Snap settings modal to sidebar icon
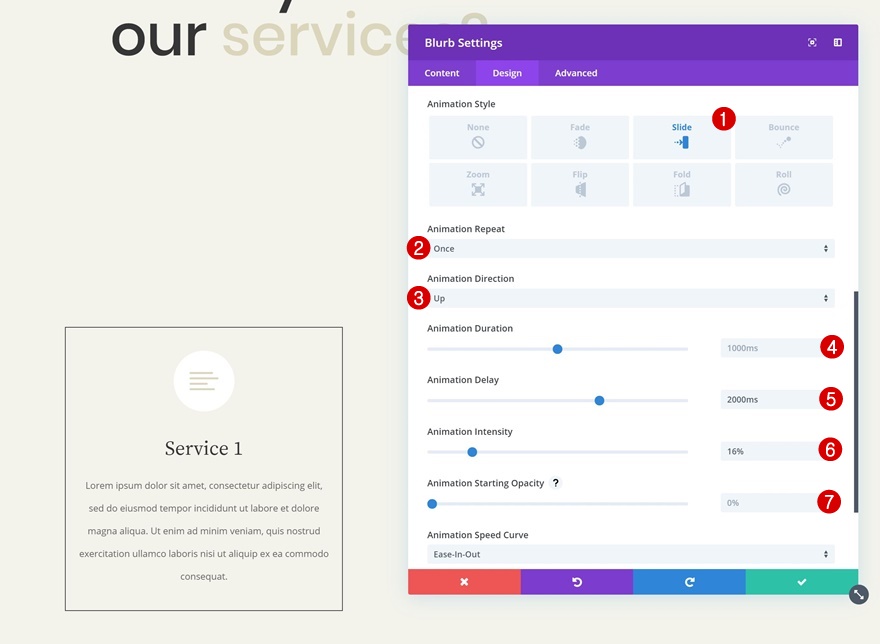 (837, 43)
